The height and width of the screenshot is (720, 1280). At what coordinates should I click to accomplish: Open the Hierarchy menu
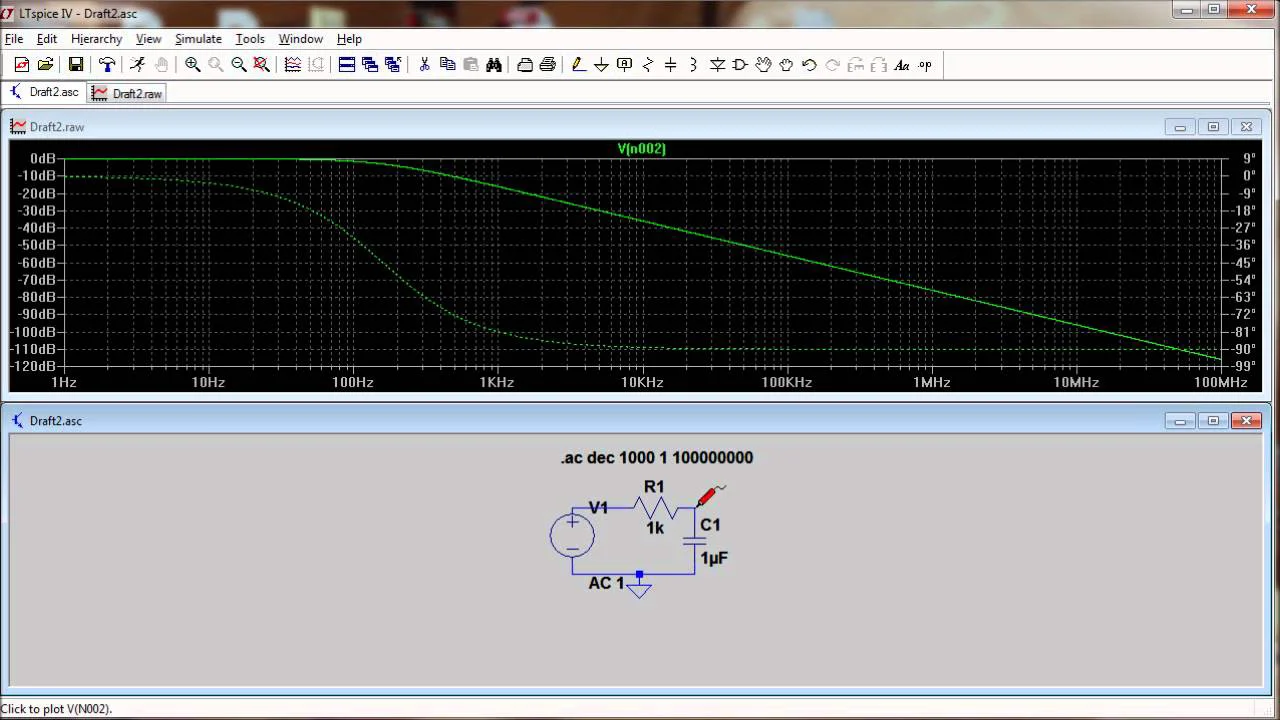tap(96, 39)
